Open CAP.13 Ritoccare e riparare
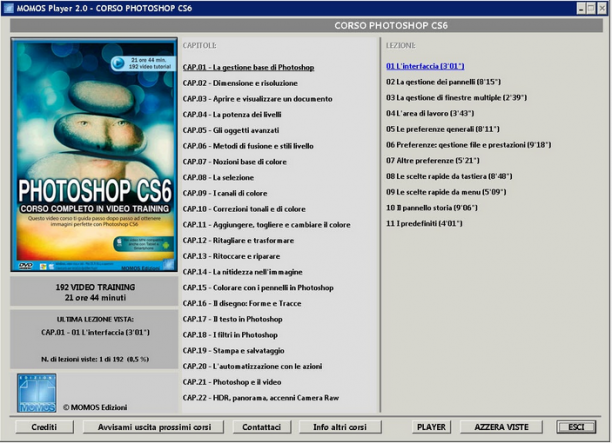The height and width of the screenshot is (443, 612). click(x=231, y=256)
